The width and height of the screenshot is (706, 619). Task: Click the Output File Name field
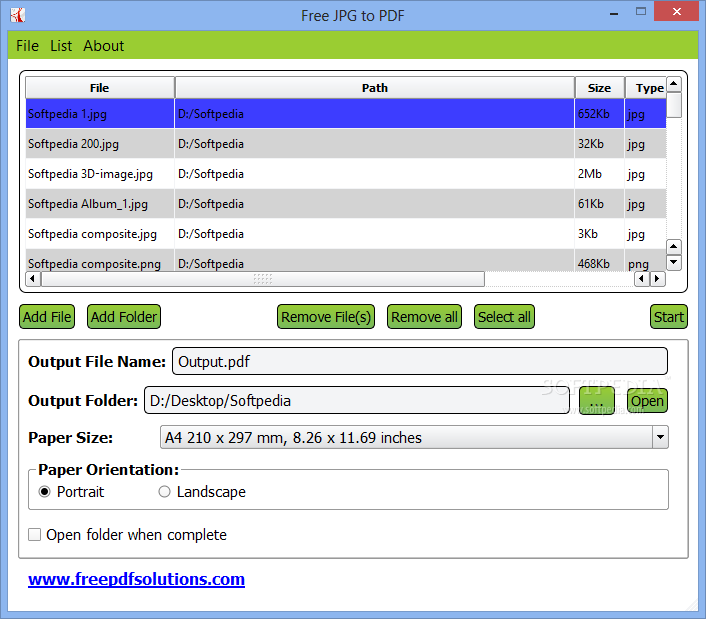[420, 361]
